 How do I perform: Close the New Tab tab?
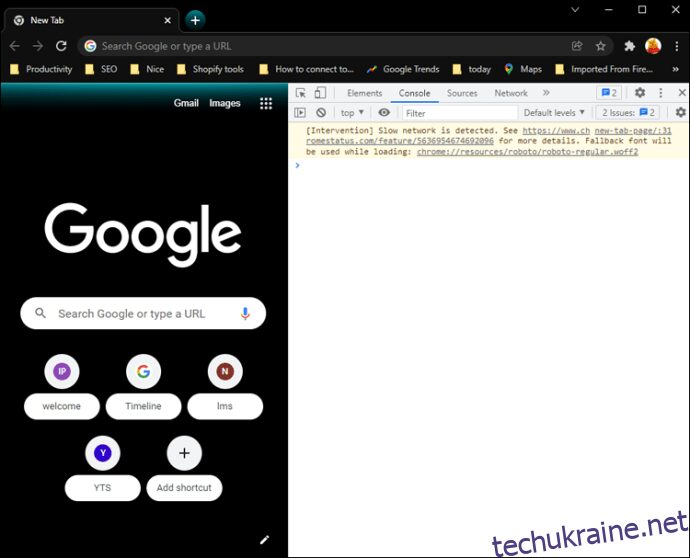167,20
